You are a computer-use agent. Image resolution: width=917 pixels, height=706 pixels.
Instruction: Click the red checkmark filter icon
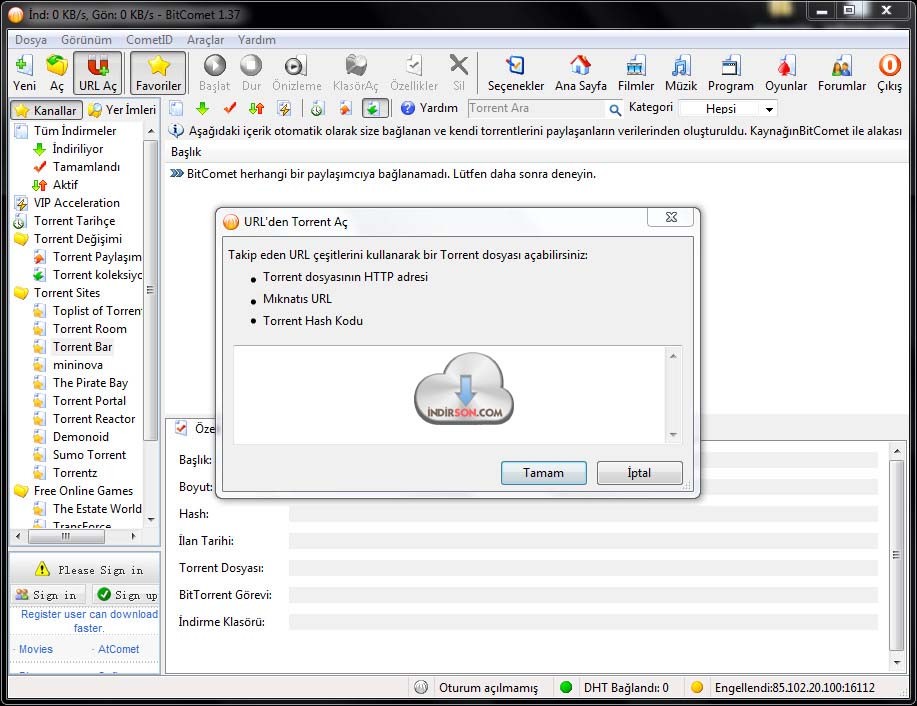[x=230, y=108]
